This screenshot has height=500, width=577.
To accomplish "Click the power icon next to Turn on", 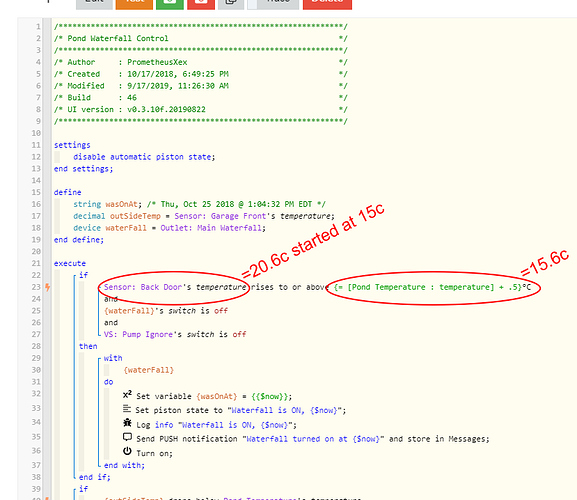I will pos(127,451).
